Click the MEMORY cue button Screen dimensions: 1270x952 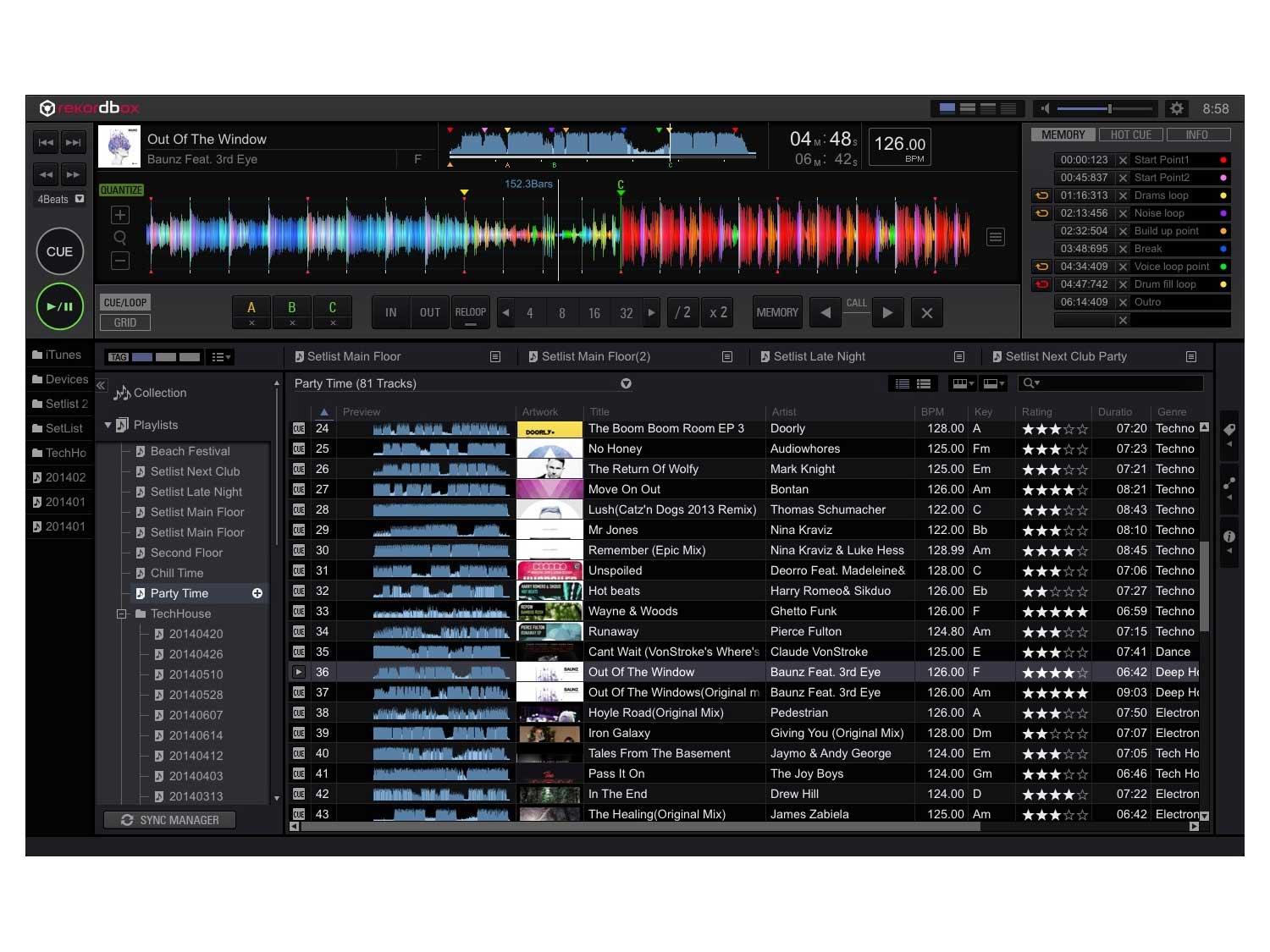776,312
